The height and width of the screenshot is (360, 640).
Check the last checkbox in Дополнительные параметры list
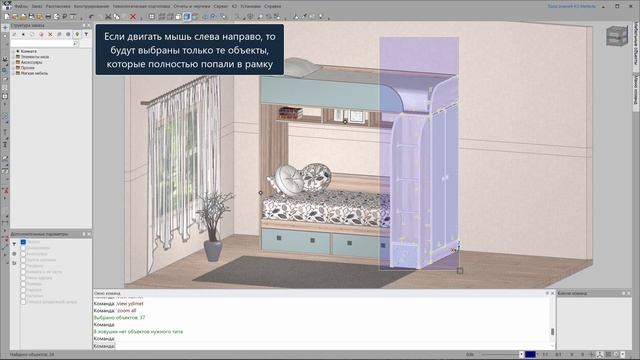click(x=23, y=302)
